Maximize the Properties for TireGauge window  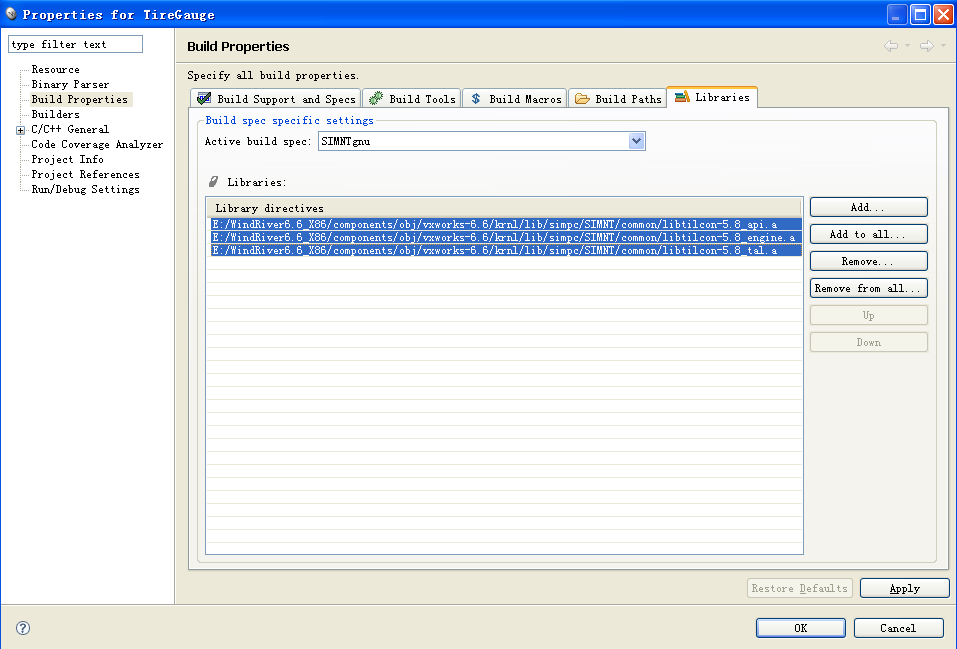pos(920,14)
